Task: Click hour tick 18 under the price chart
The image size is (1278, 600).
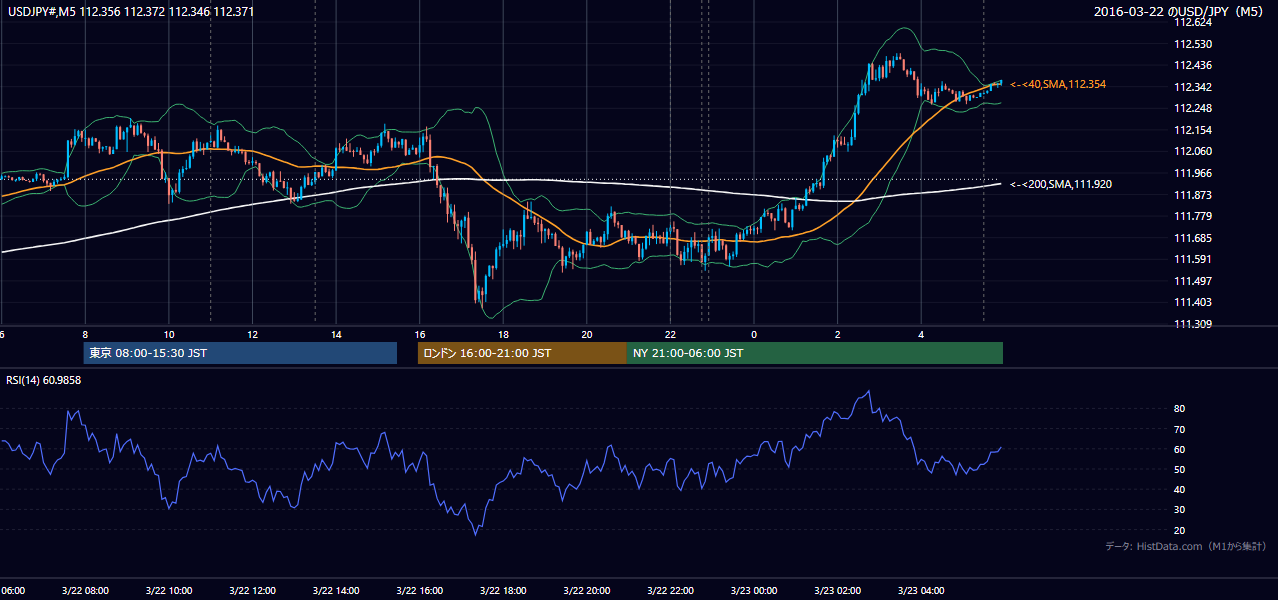Action: (x=503, y=335)
